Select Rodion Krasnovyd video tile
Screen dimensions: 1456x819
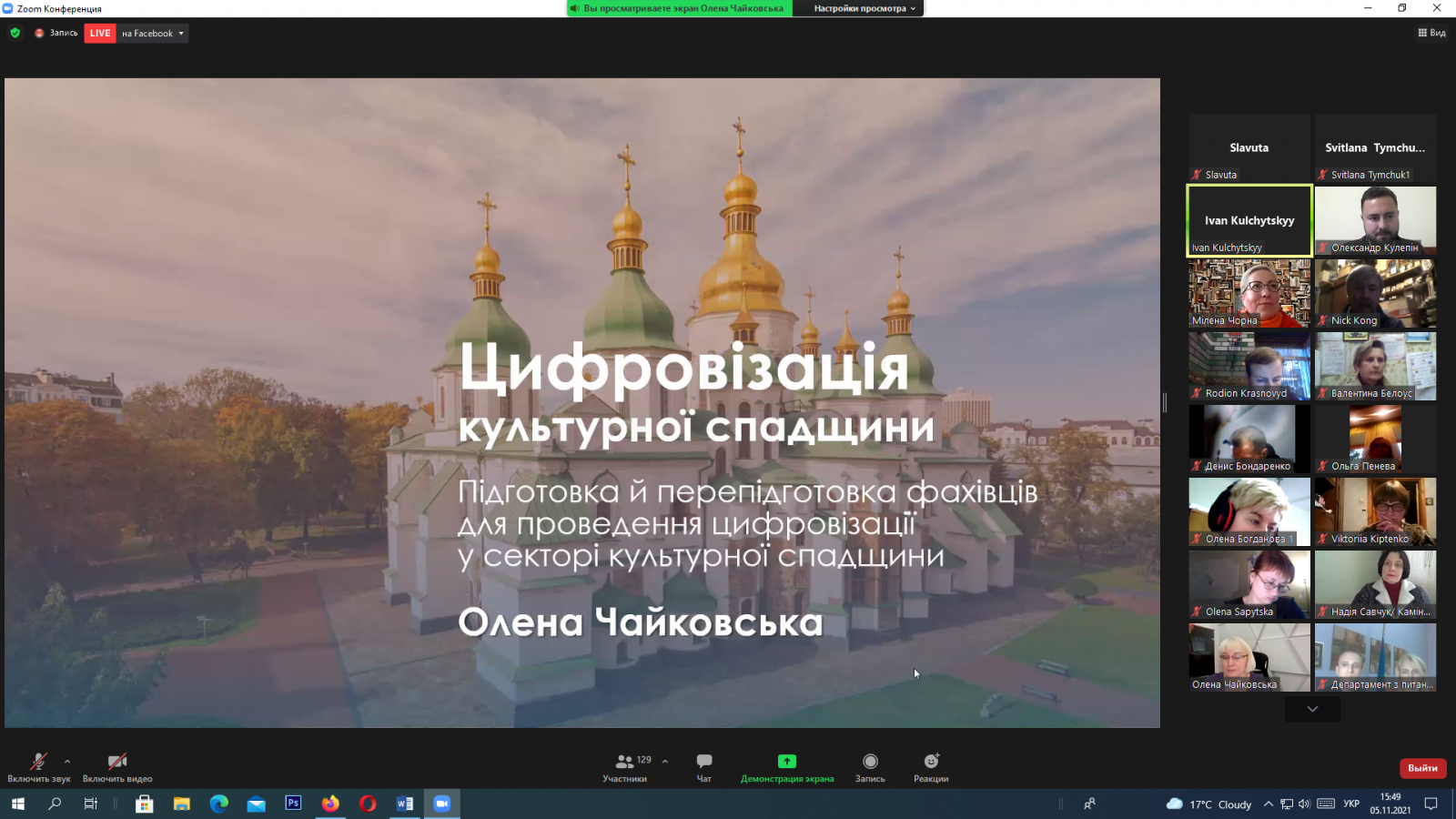[1249, 366]
